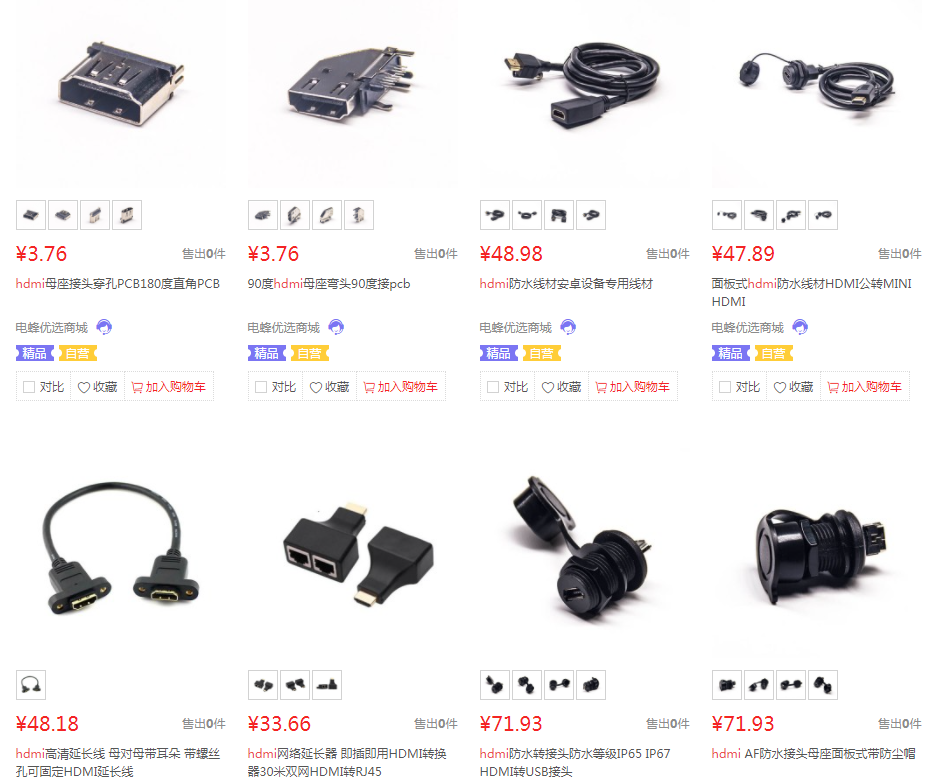This screenshot has height=784, width=929.
Task: Select second thumbnail under first hdmi母座 product
Action: tap(63, 215)
